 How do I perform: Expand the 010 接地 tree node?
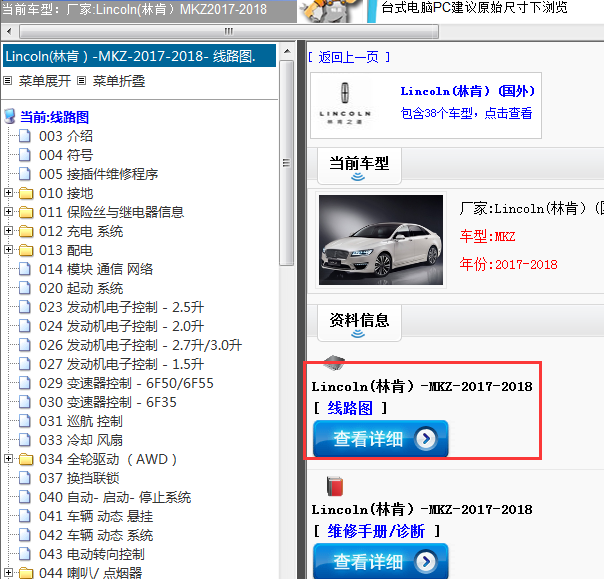coord(8,193)
